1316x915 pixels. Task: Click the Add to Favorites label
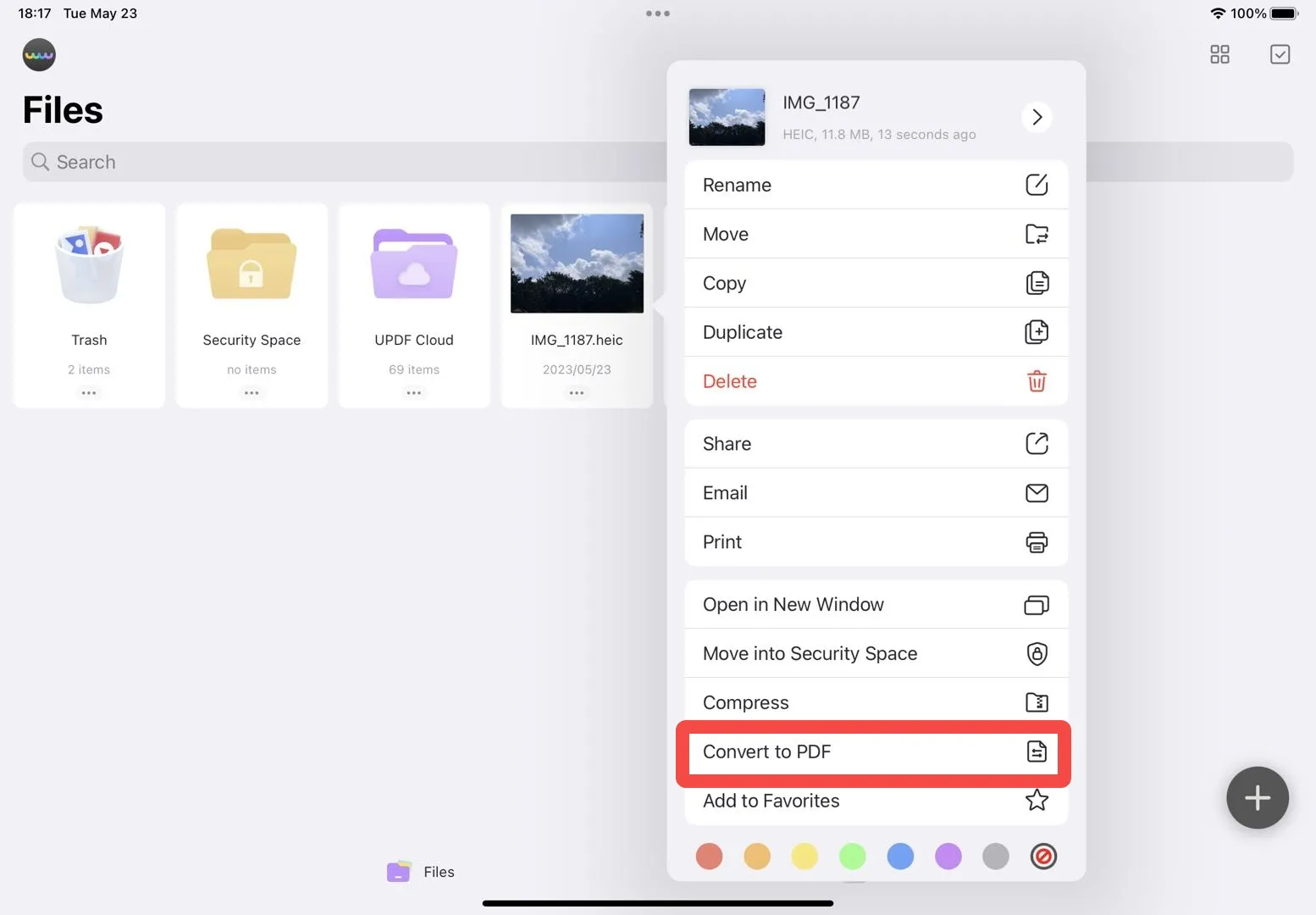771,801
